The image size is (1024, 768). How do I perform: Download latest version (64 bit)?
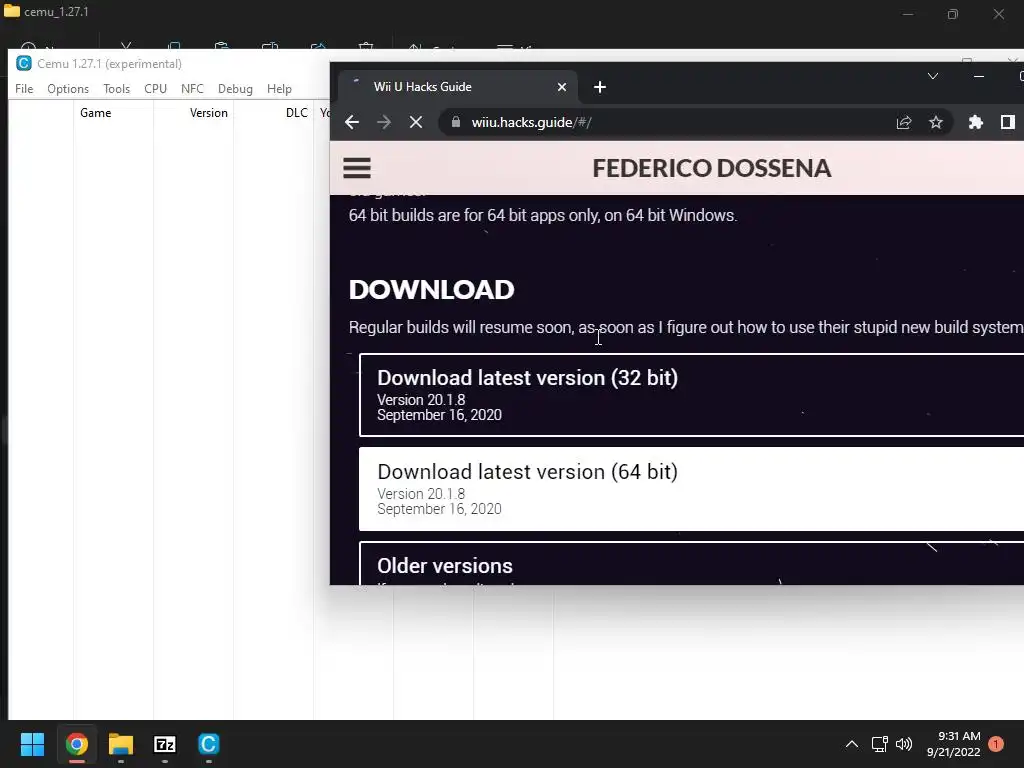coord(692,489)
